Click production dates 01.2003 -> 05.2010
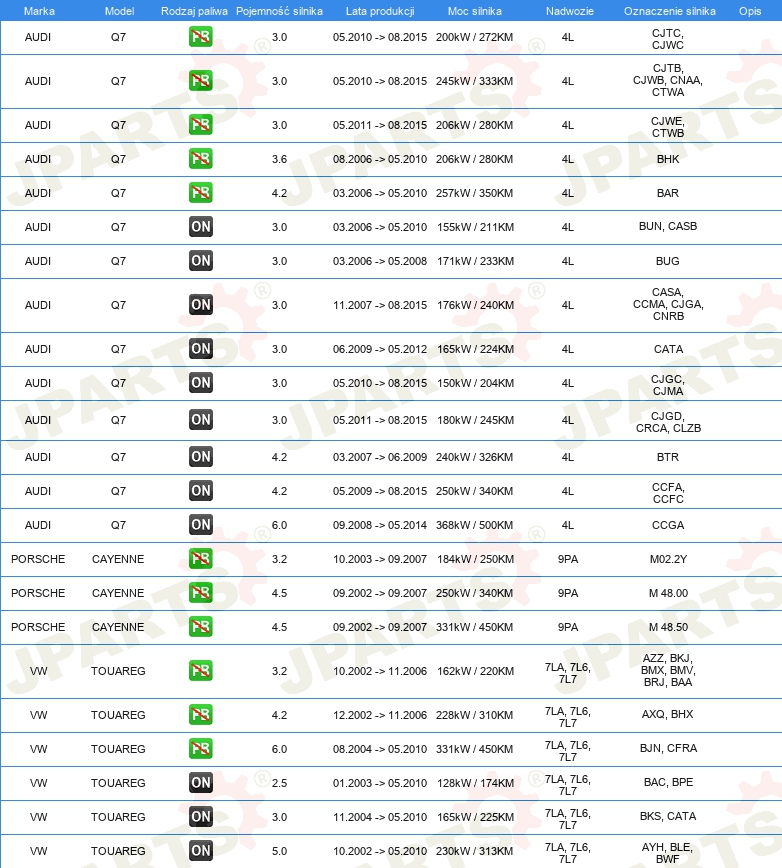The image size is (782, 868). [x=380, y=783]
